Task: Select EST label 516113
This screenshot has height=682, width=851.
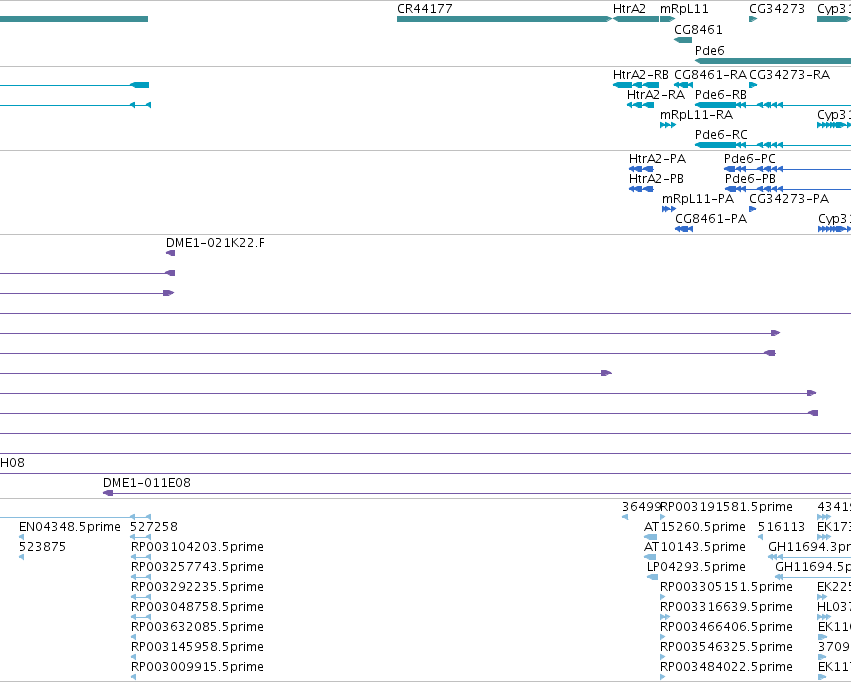Action: coord(782,527)
